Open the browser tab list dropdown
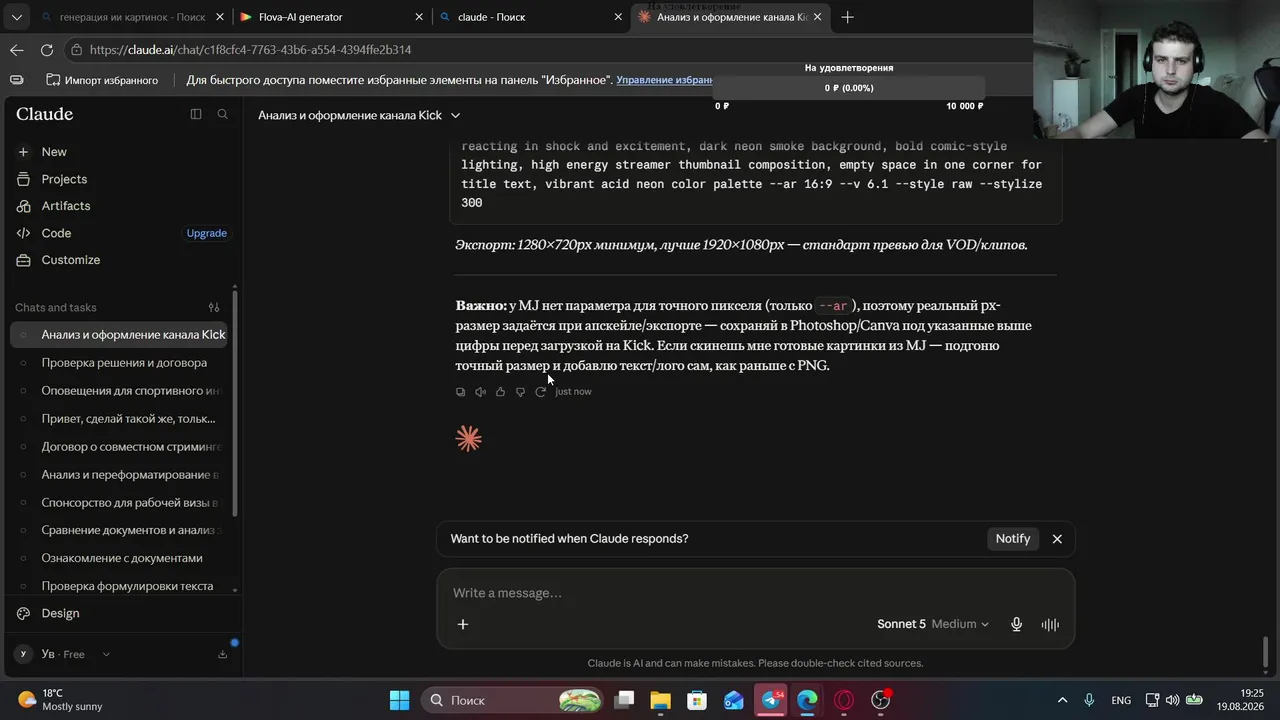Screen dimensions: 1280x720 click(x=16, y=17)
